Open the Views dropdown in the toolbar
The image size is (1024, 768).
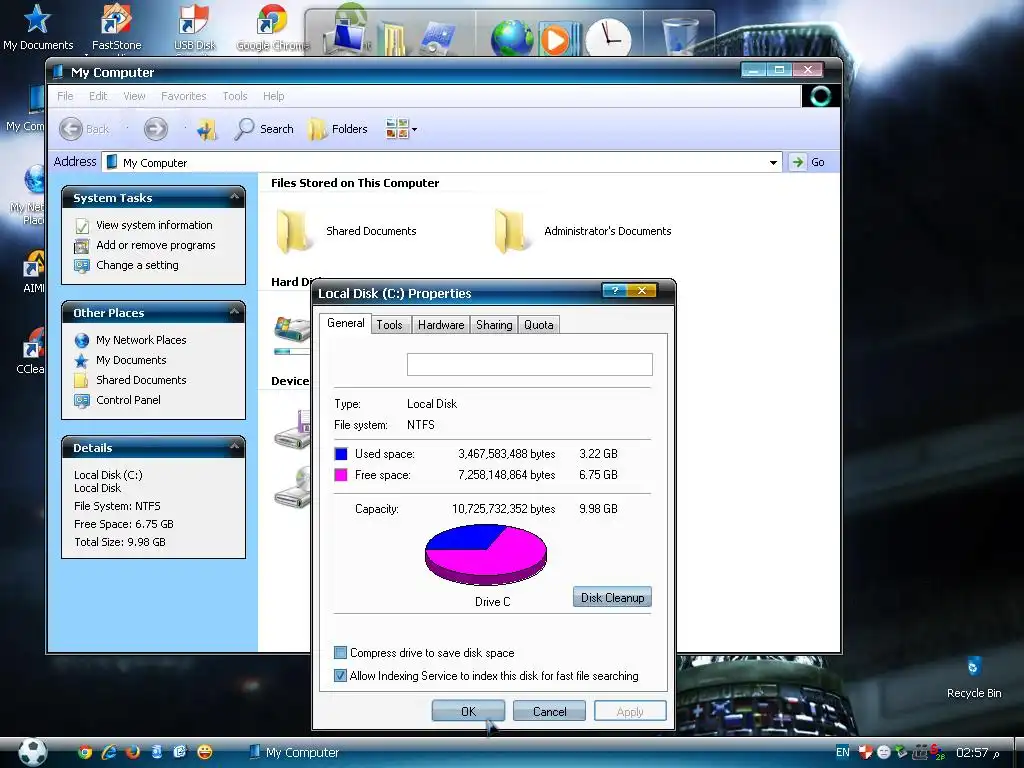pyautogui.click(x=401, y=129)
